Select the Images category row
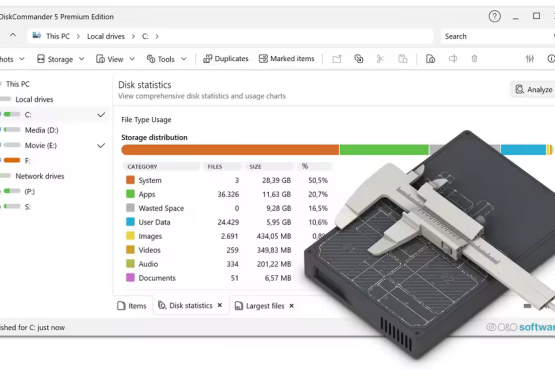 (227, 236)
